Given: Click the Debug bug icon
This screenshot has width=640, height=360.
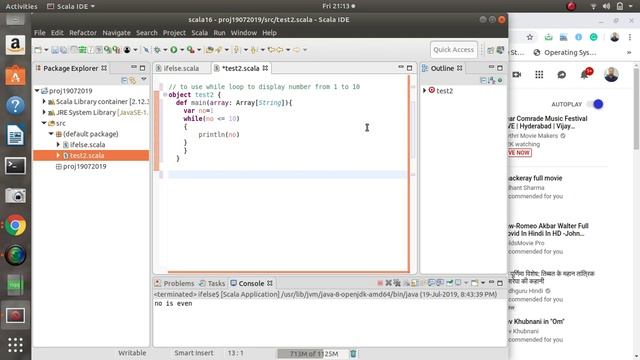Looking at the screenshot, I should point(157,50).
